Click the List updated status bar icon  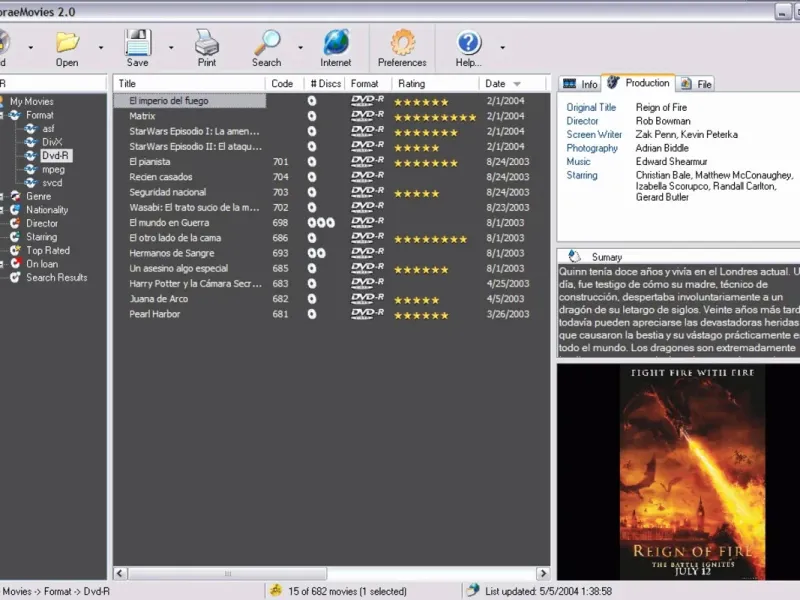(473, 591)
